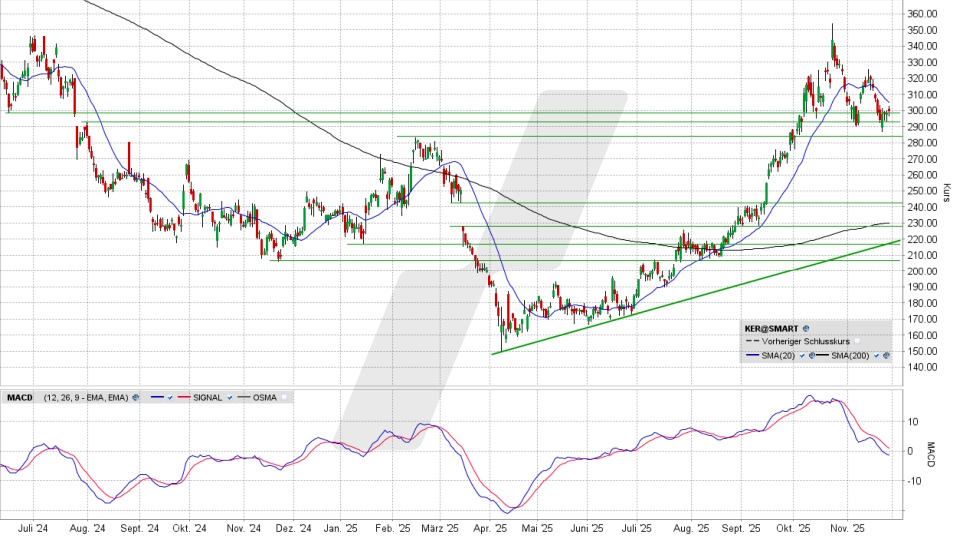The height and width of the screenshot is (540, 960).
Task: Click the black SMA(200) legend line swatch
Action: tap(822, 355)
